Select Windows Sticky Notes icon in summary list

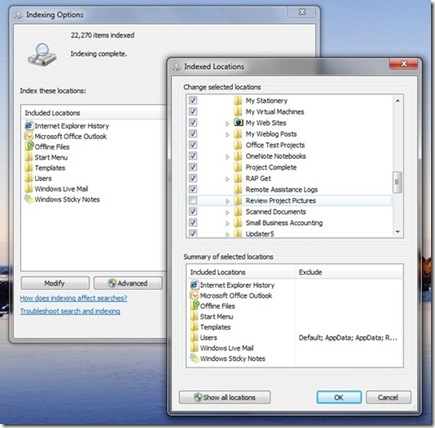[x=194, y=358]
